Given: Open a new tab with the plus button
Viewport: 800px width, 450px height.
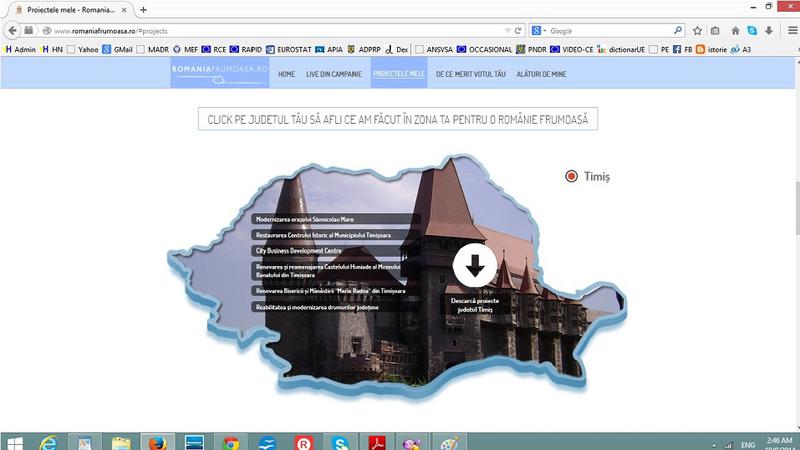Looking at the screenshot, I should pyautogui.click(x=143, y=10).
